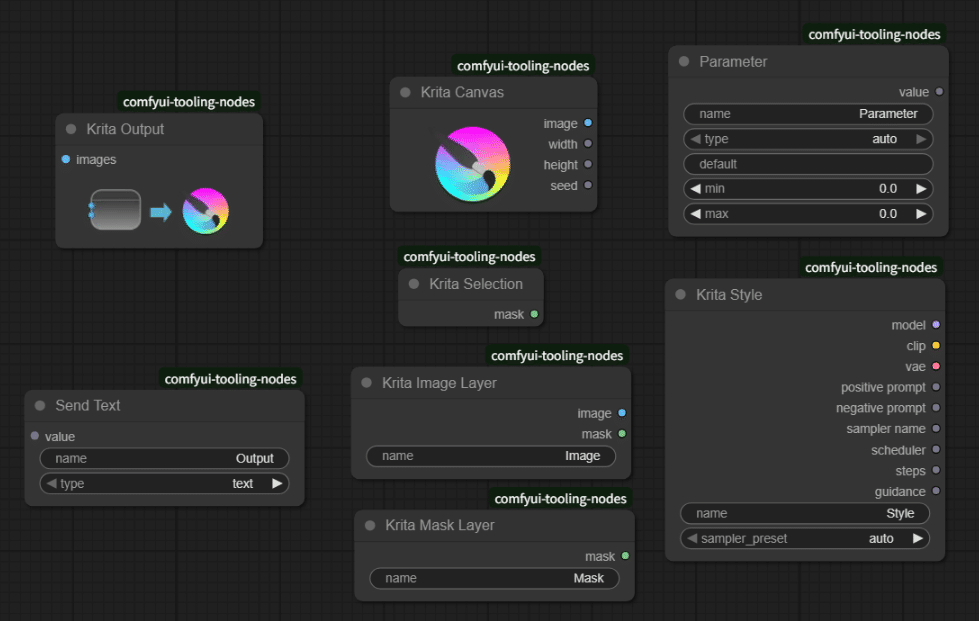Click the clip output socket on Krita Style
Screen dimensions: 979x621
[x=936, y=345]
